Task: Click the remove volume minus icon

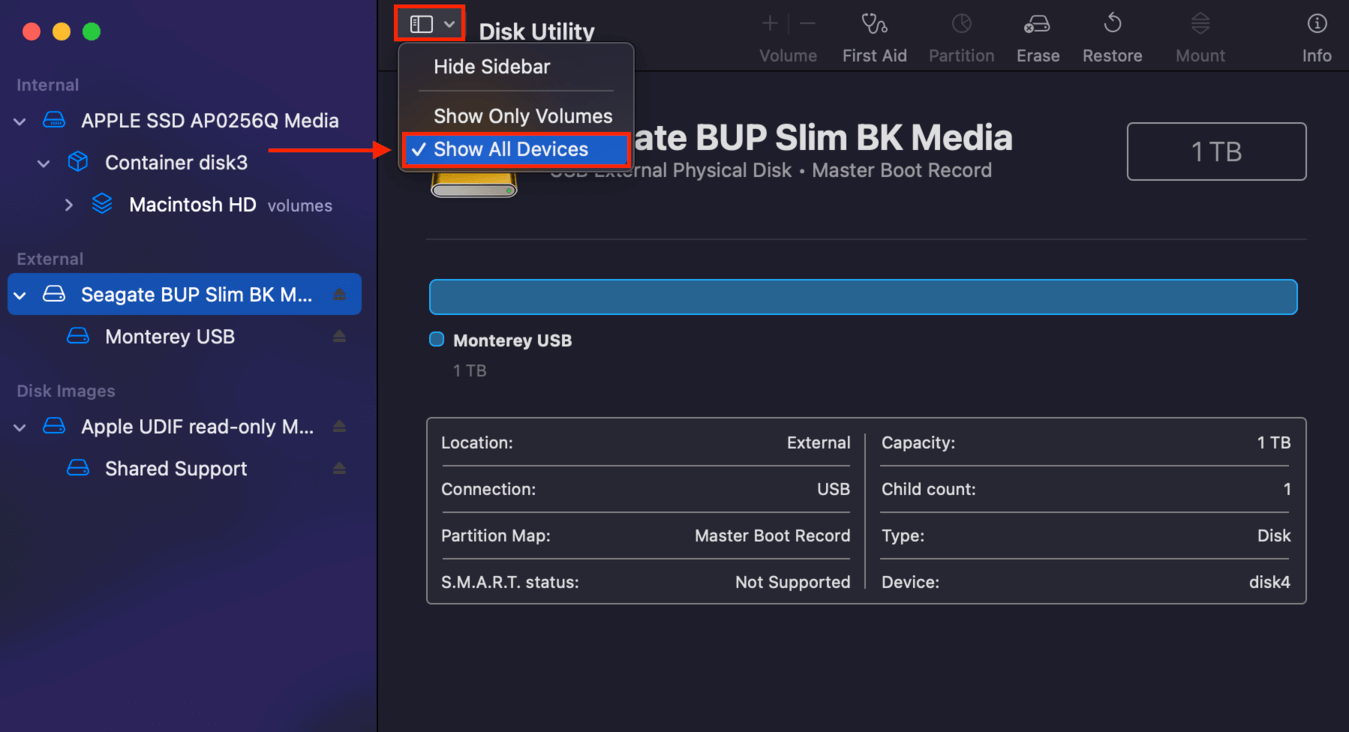Action: (808, 23)
